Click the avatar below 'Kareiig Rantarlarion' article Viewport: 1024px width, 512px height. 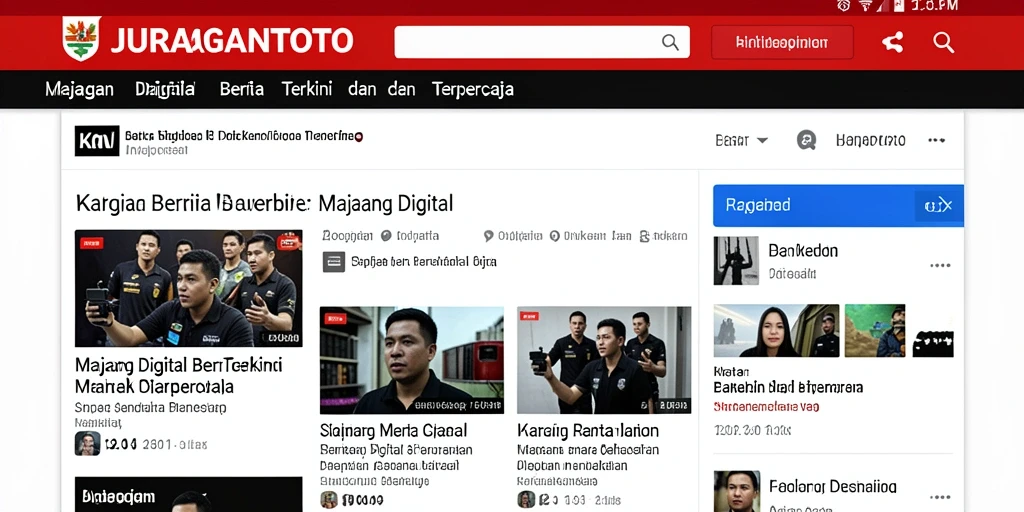(x=526, y=500)
